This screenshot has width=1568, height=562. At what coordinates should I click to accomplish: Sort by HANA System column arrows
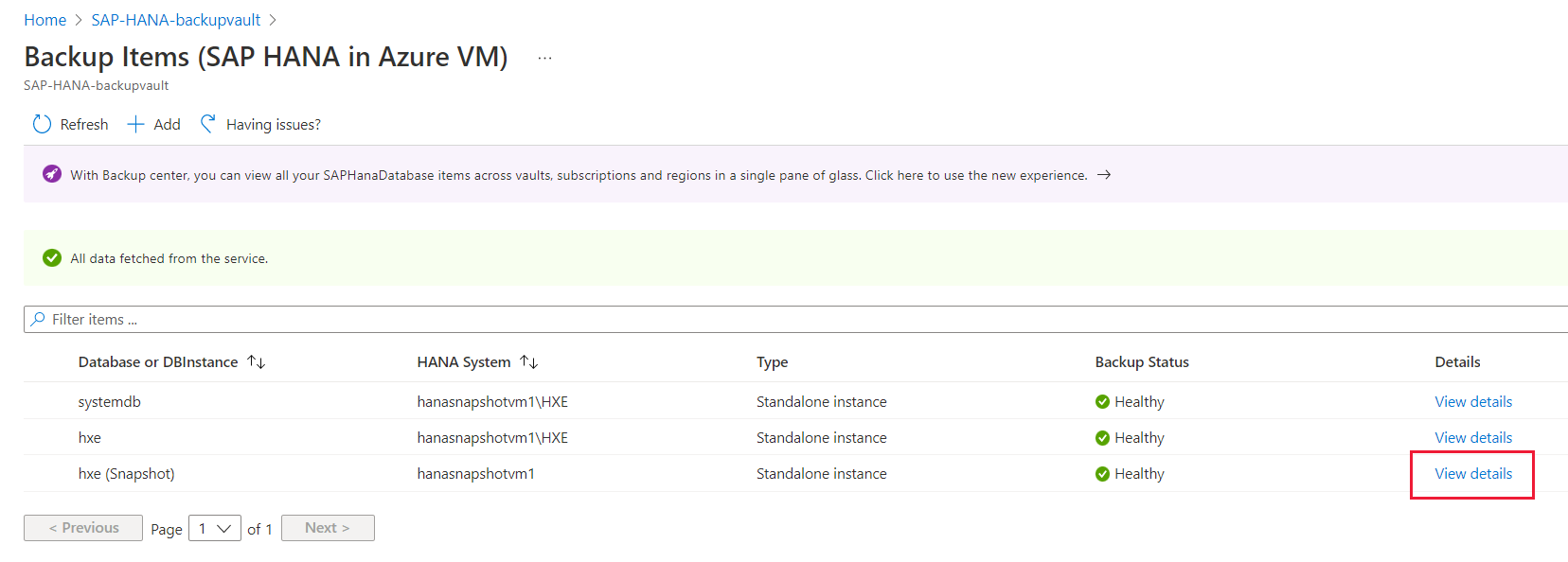529,361
